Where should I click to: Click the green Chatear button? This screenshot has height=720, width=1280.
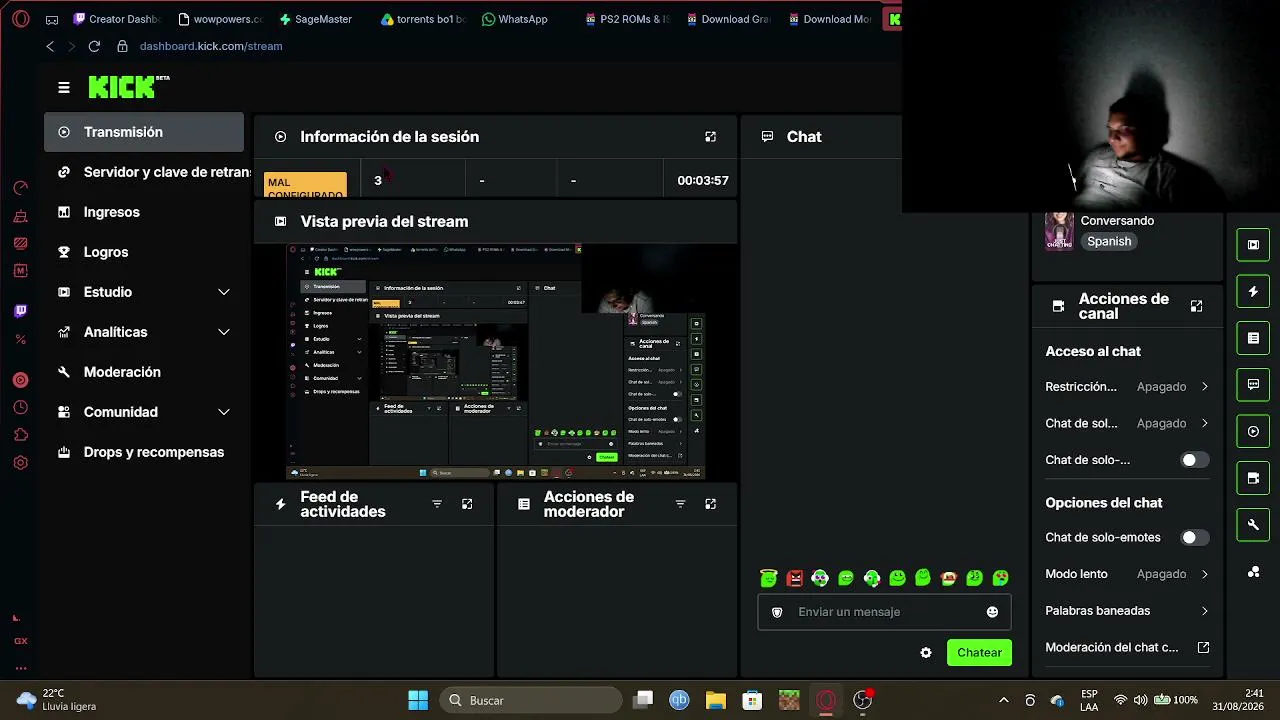tap(979, 653)
